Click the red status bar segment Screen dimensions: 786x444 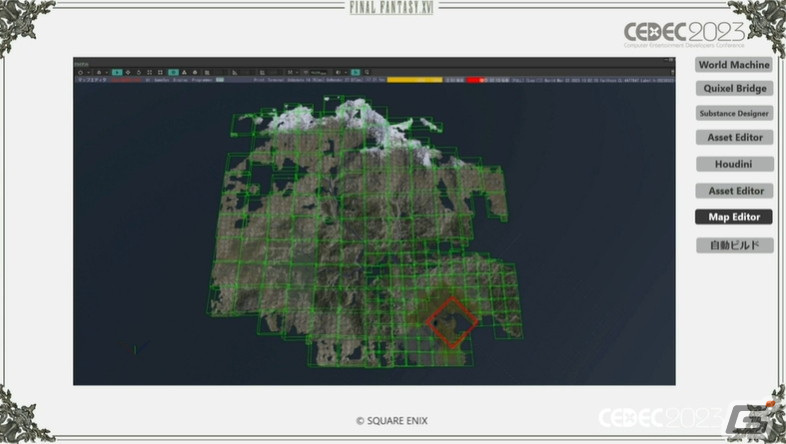tap(476, 80)
